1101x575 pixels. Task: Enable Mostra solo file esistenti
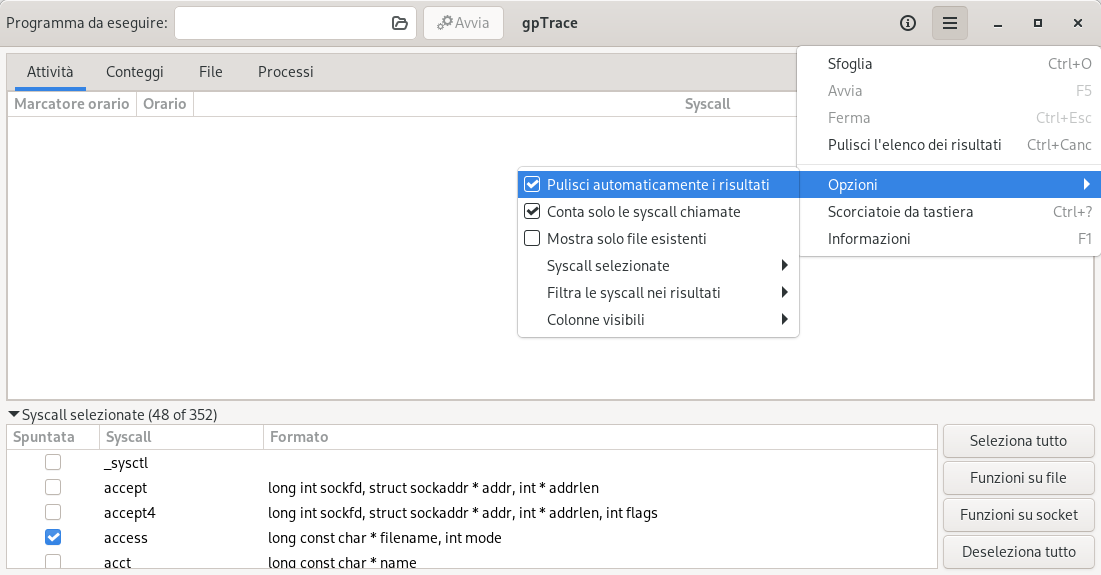tap(658, 239)
